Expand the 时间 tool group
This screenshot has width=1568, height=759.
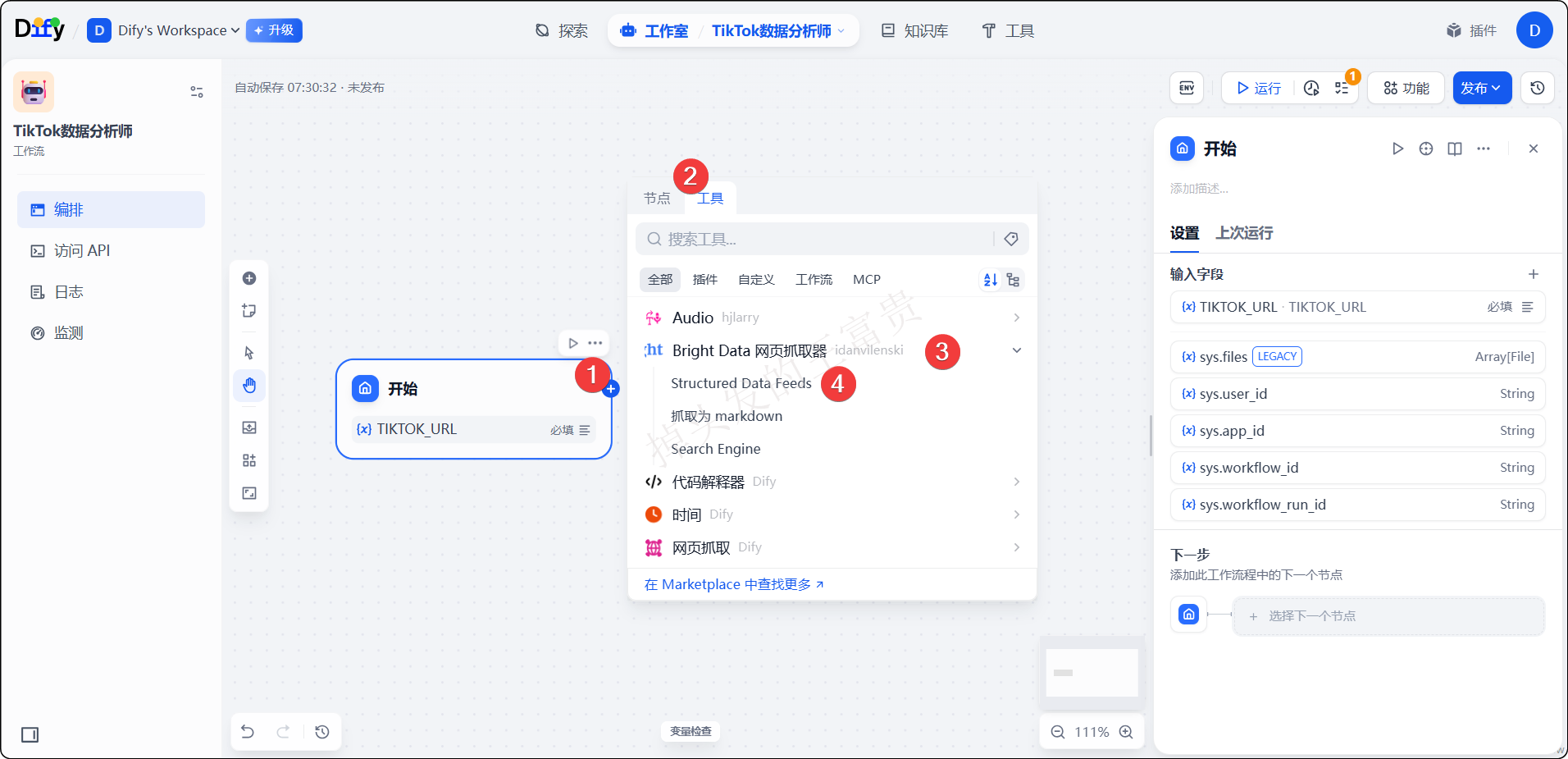tap(832, 514)
